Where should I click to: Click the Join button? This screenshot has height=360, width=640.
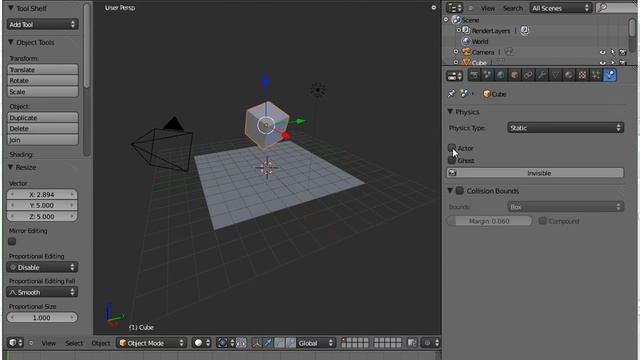tap(42, 140)
